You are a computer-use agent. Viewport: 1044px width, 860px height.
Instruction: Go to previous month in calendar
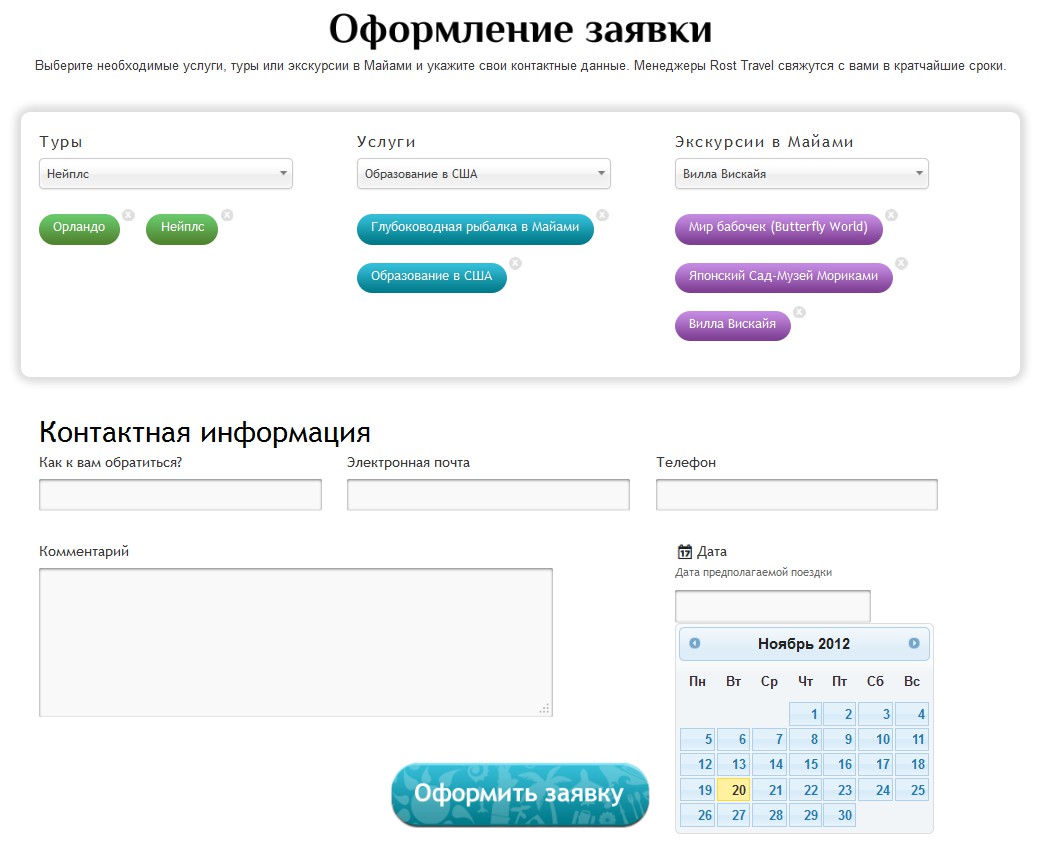(x=694, y=643)
